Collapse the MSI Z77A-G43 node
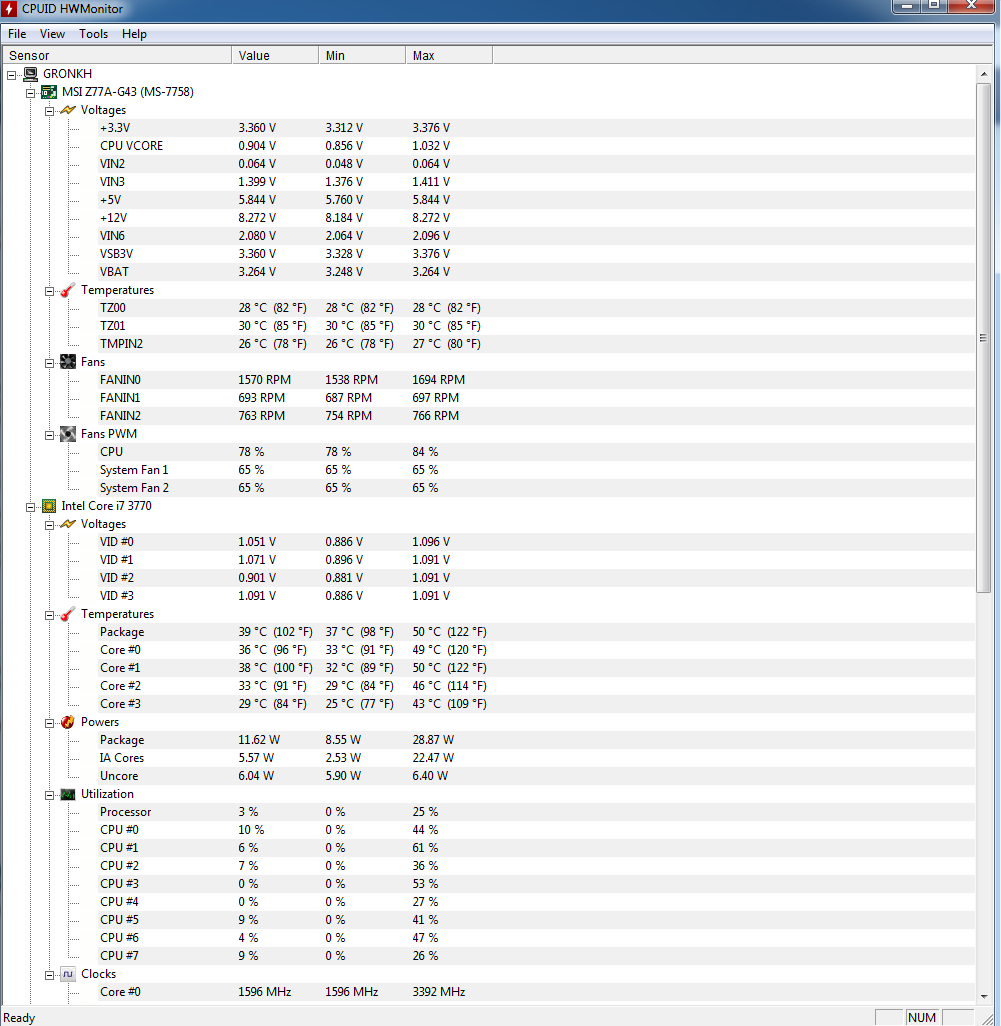The image size is (1001, 1026). (30, 94)
